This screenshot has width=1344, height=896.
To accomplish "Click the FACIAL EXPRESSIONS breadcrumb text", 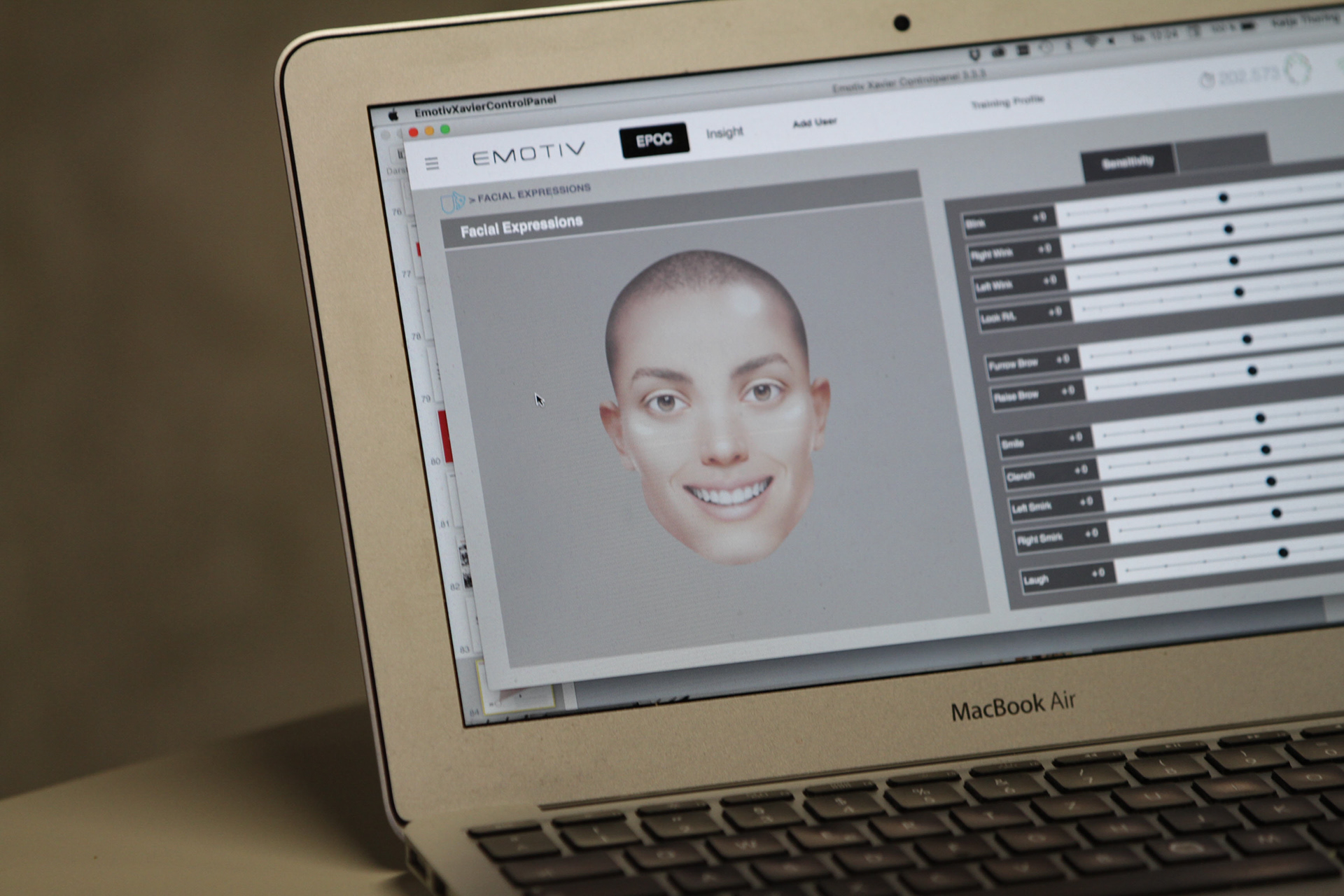I will 534,193.
